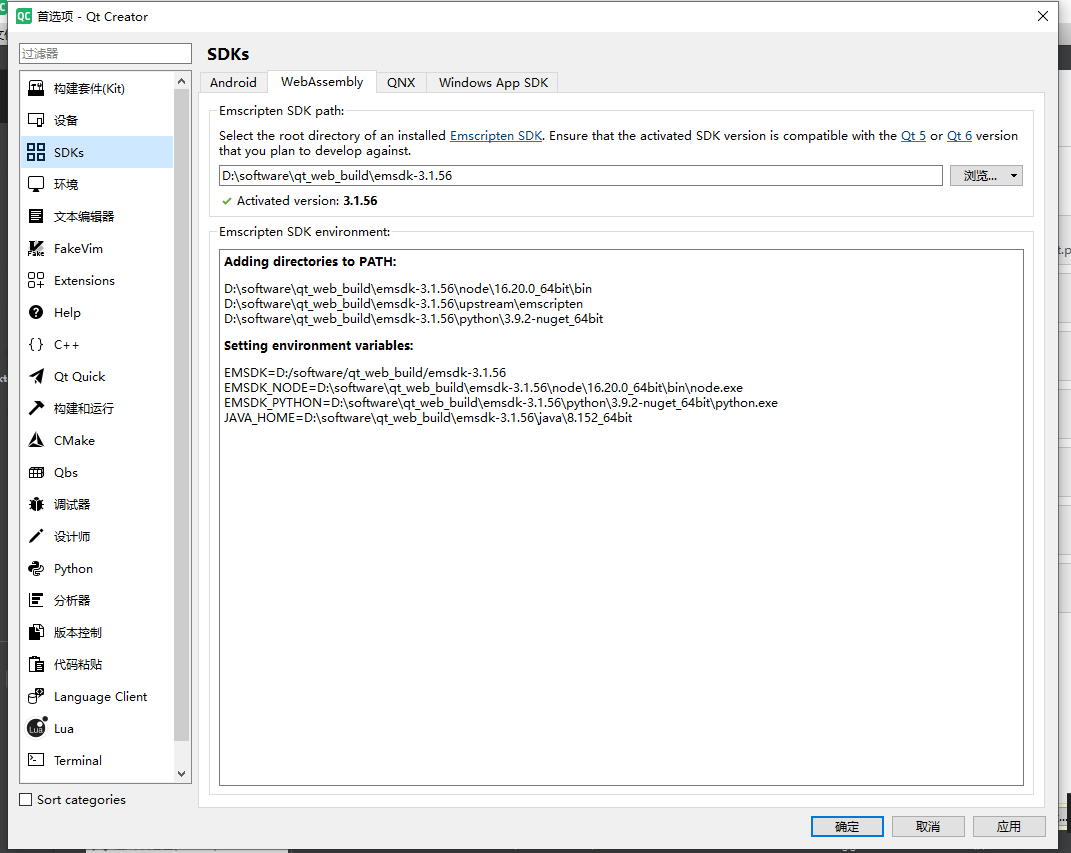The height and width of the screenshot is (853, 1071).
Task: Enable the Sort categories checkbox
Action: [x=26, y=800]
